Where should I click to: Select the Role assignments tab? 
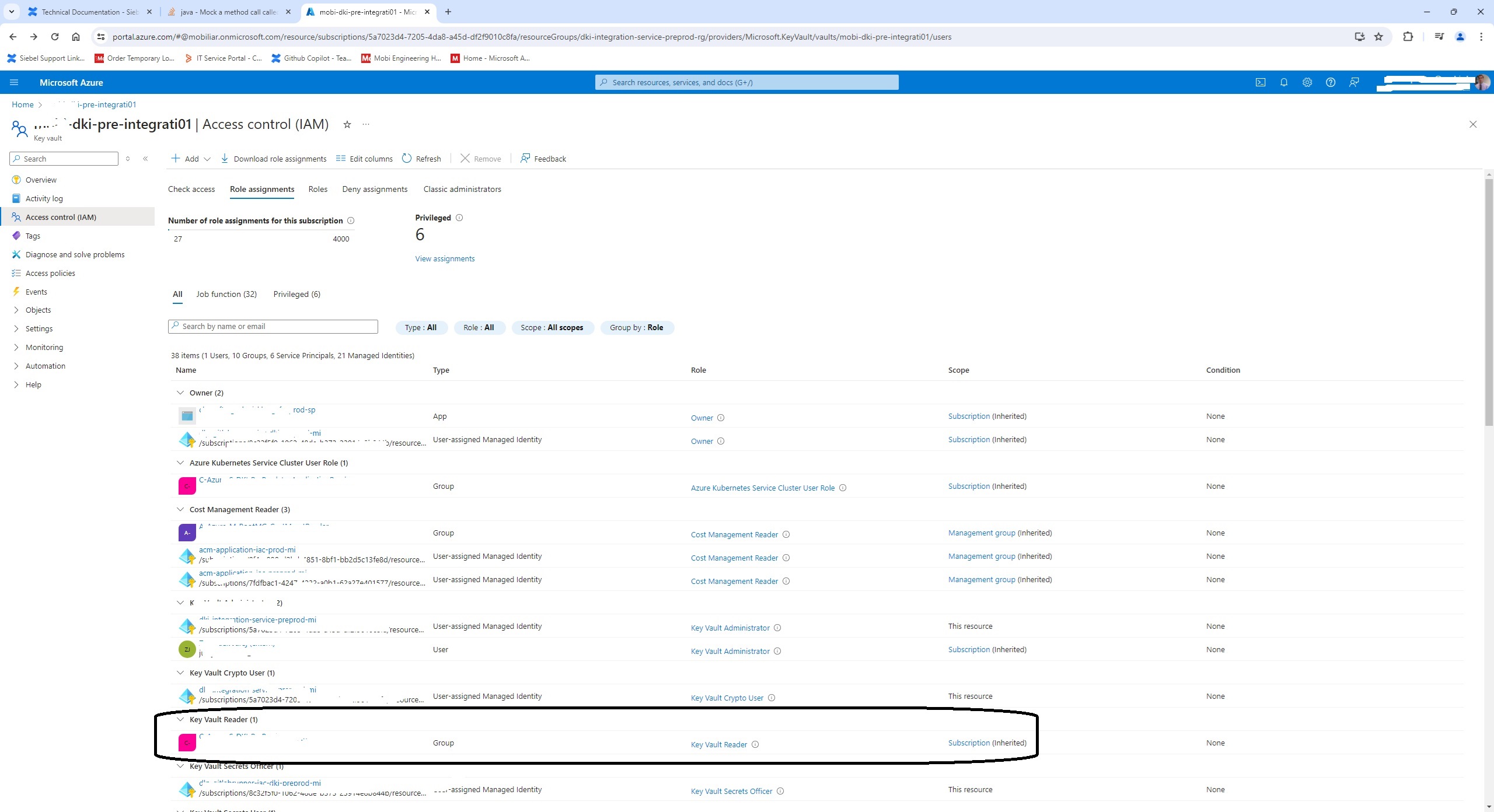(261, 189)
